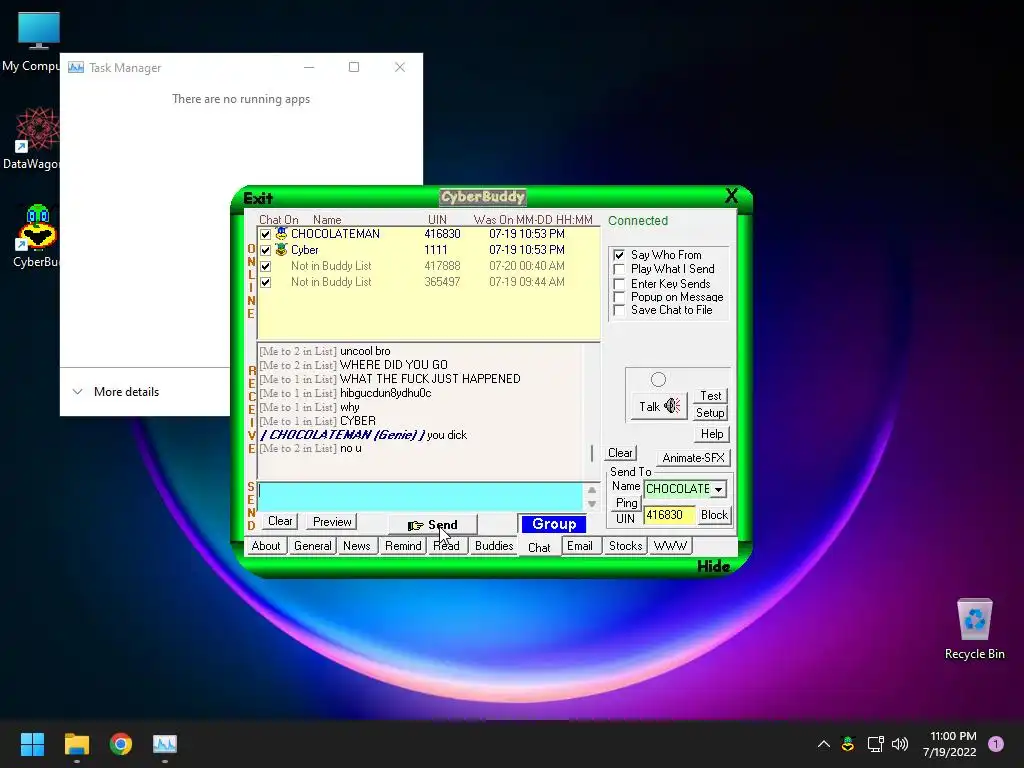Clear the received messages pane
The height and width of the screenshot is (768, 1024).
(620, 453)
